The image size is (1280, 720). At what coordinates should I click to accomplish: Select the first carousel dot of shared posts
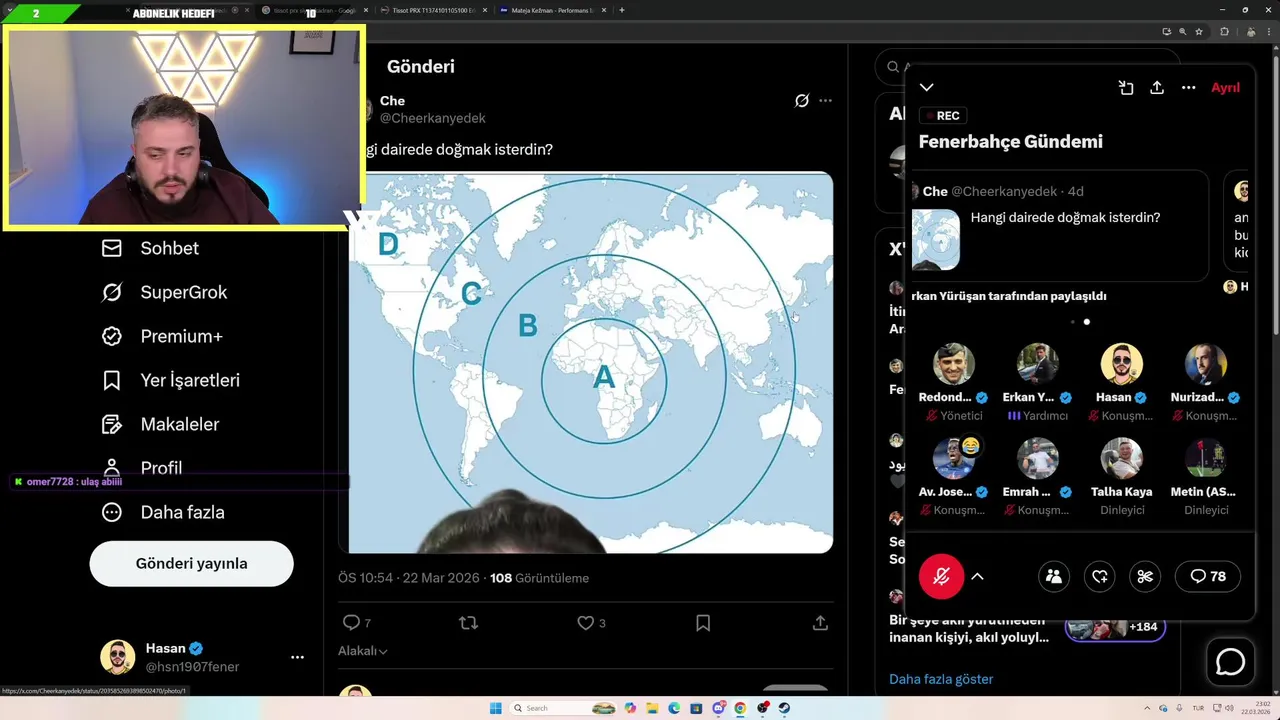pos(1073,322)
